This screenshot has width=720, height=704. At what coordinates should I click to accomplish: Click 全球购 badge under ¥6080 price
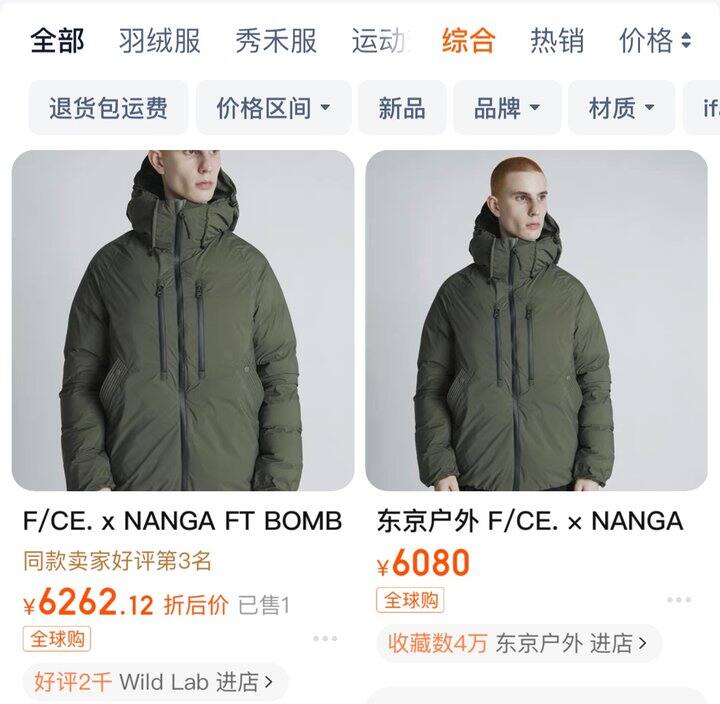click(x=411, y=600)
